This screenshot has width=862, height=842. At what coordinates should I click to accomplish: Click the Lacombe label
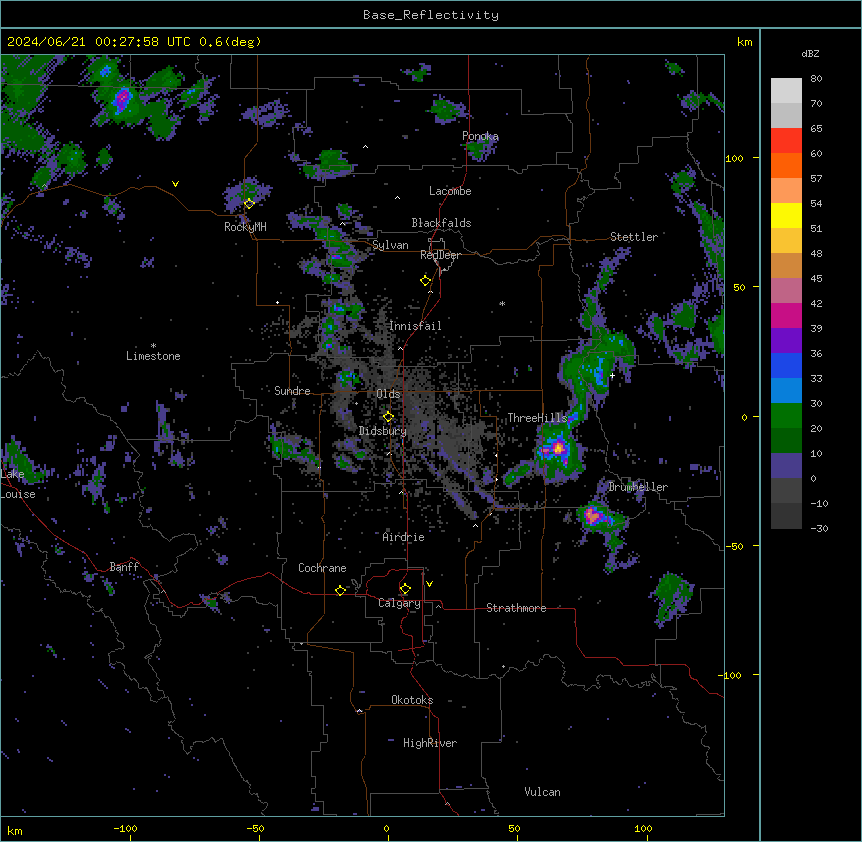(x=450, y=191)
